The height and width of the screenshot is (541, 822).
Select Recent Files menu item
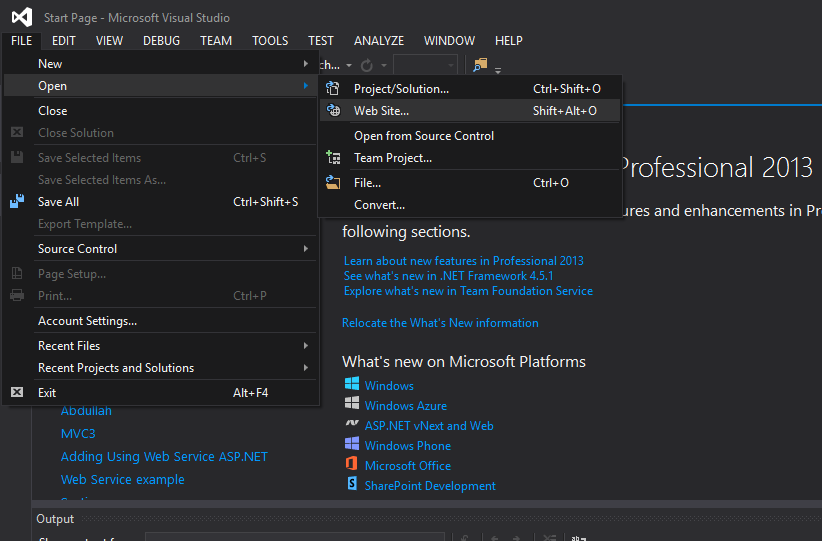click(160, 345)
